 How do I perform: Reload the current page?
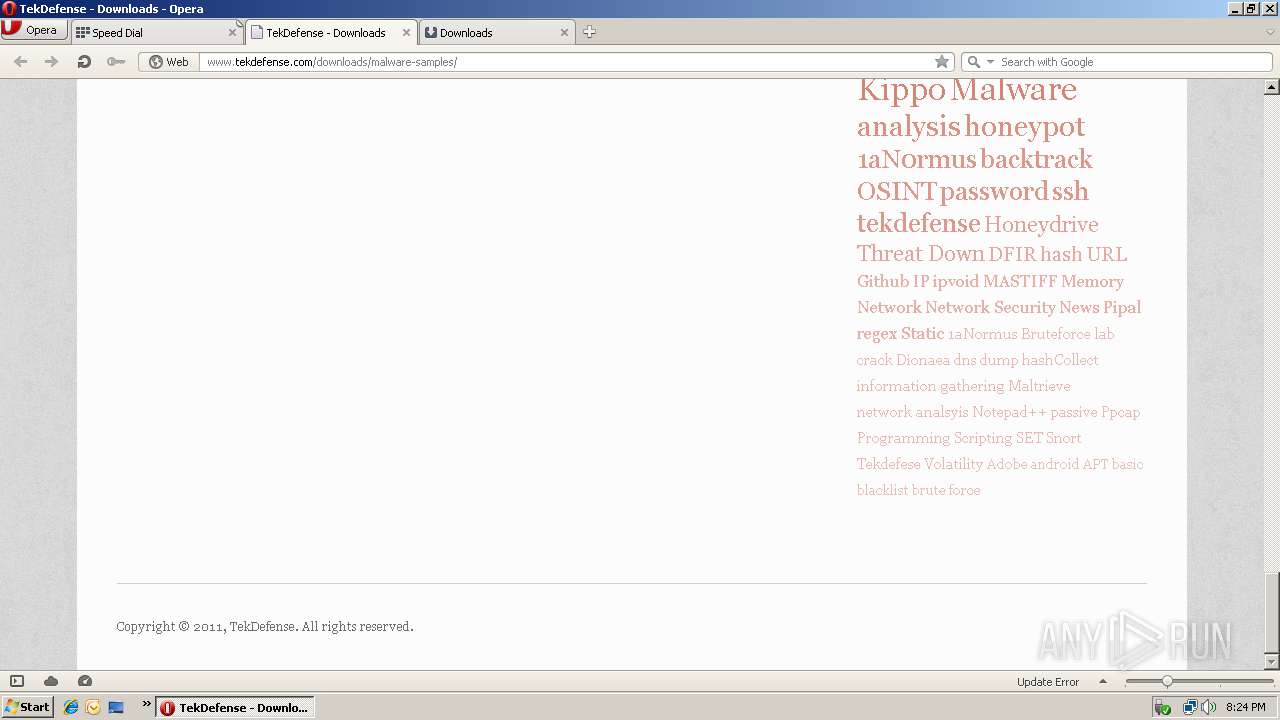(84, 61)
